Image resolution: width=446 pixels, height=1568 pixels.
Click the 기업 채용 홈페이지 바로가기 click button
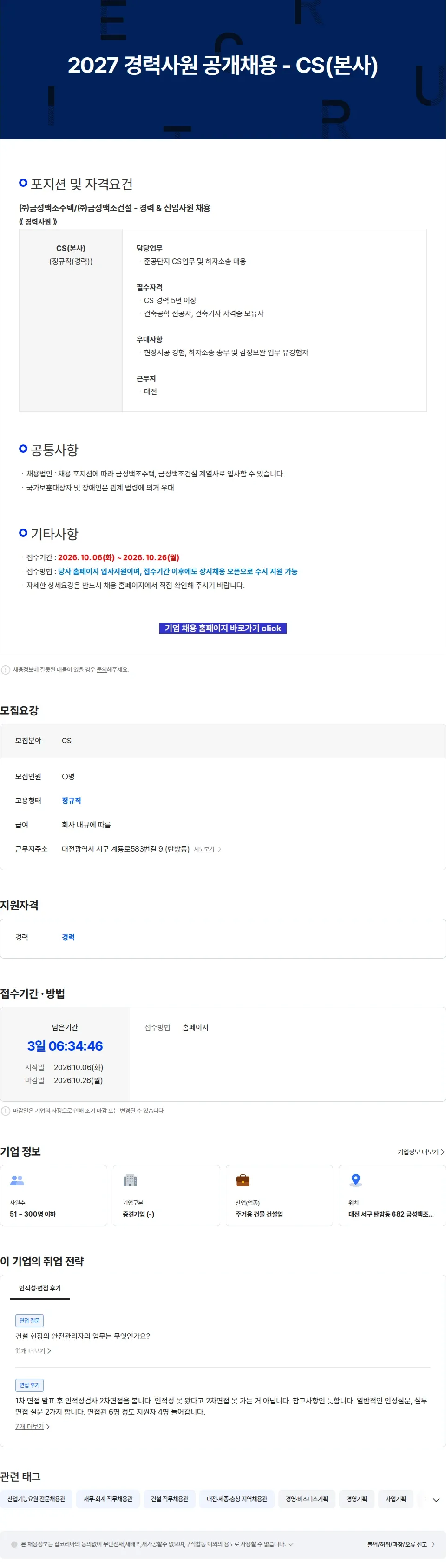click(223, 628)
